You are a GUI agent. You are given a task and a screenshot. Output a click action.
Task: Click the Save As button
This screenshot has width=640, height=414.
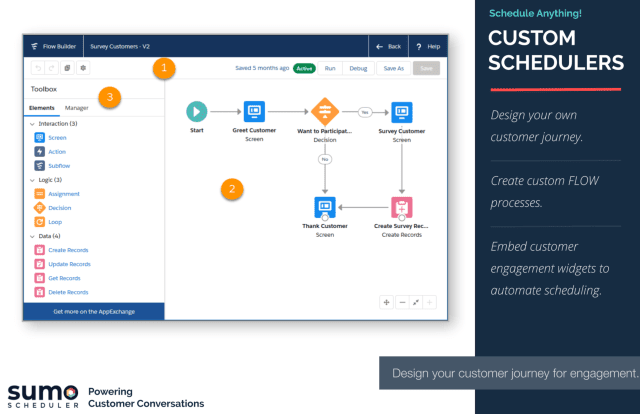[x=394, y=69]
